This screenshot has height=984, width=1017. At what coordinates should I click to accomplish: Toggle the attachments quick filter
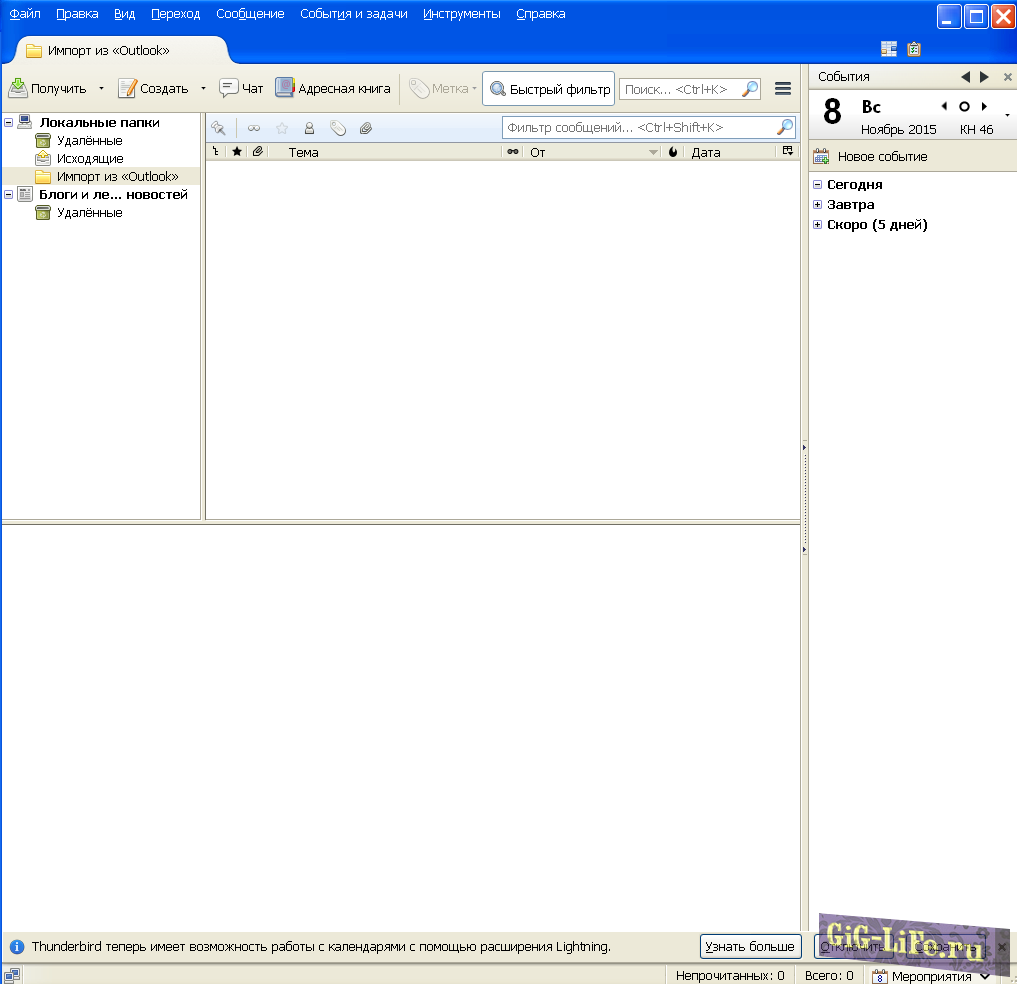[366, 128]
